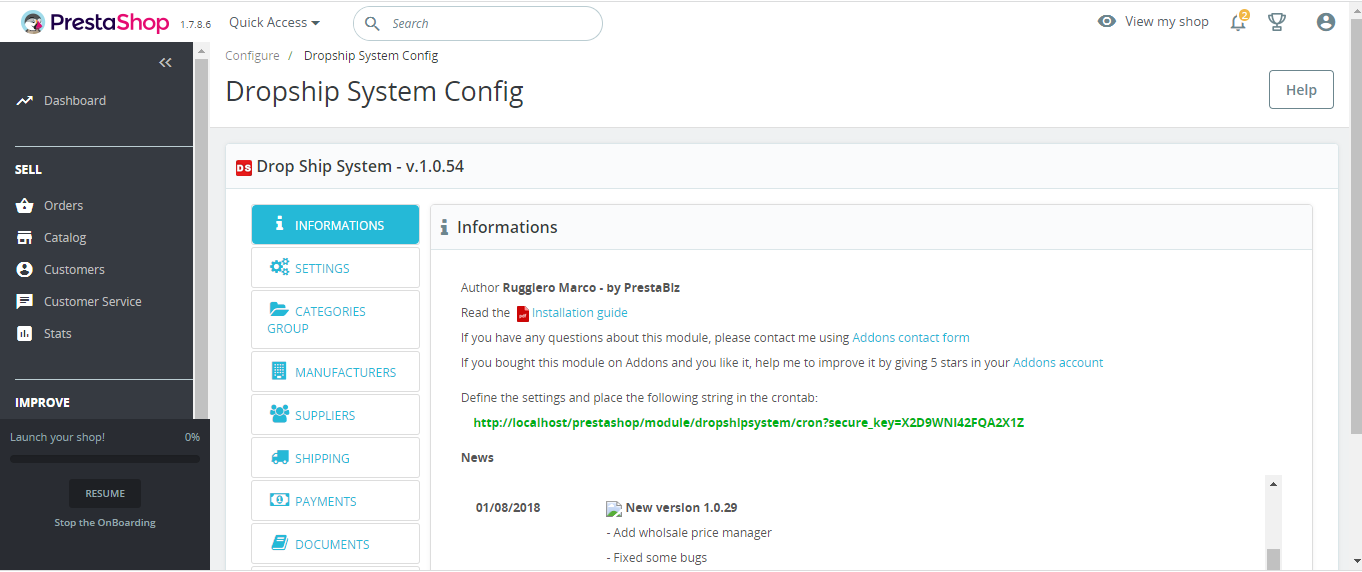Image resolution: width=1362 pixels, height=572 pixels.
Task: Select the CATEGORIES GROUP tab
Action: click(335, 319)
